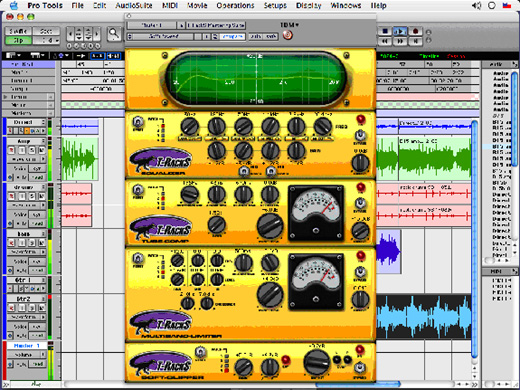Click the Soft-Clipper large knob
This screenshot has width=520, height=390.
[316, 362]
